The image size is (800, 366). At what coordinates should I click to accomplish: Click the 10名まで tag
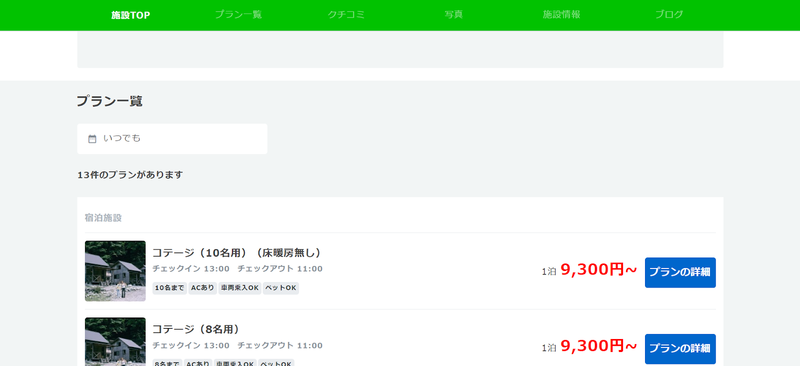pyautogui.click(x=170, y=288)
